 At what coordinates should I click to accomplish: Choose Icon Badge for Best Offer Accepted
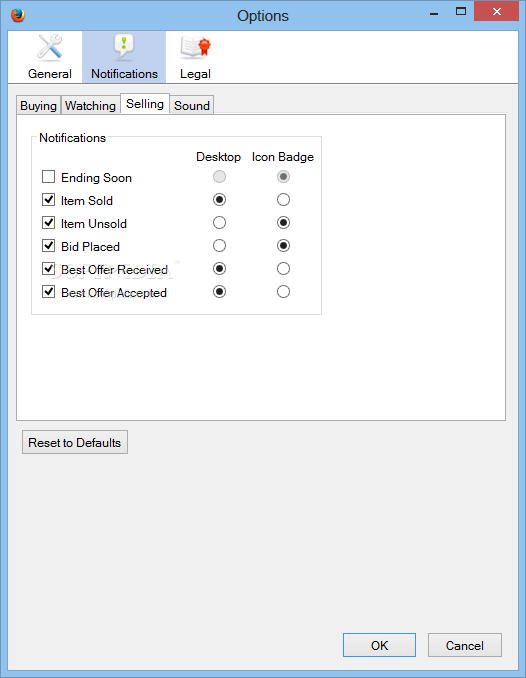pyautogui.click(x=283, y=292)
